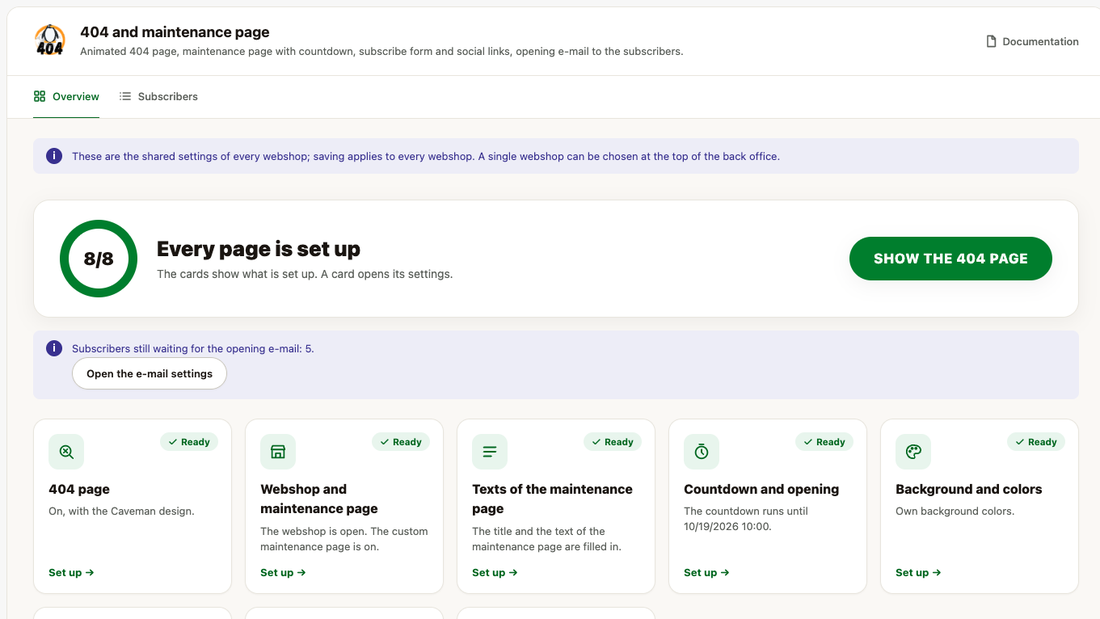Click Set up on Background and colors card
This screenshot has height=619, width=1100.
click(918, 573)
